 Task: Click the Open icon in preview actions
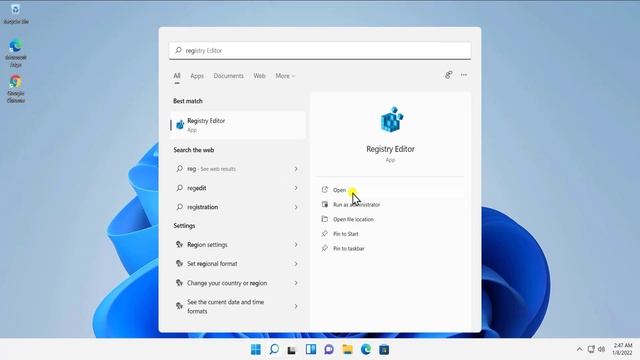[x=324, y=190]
